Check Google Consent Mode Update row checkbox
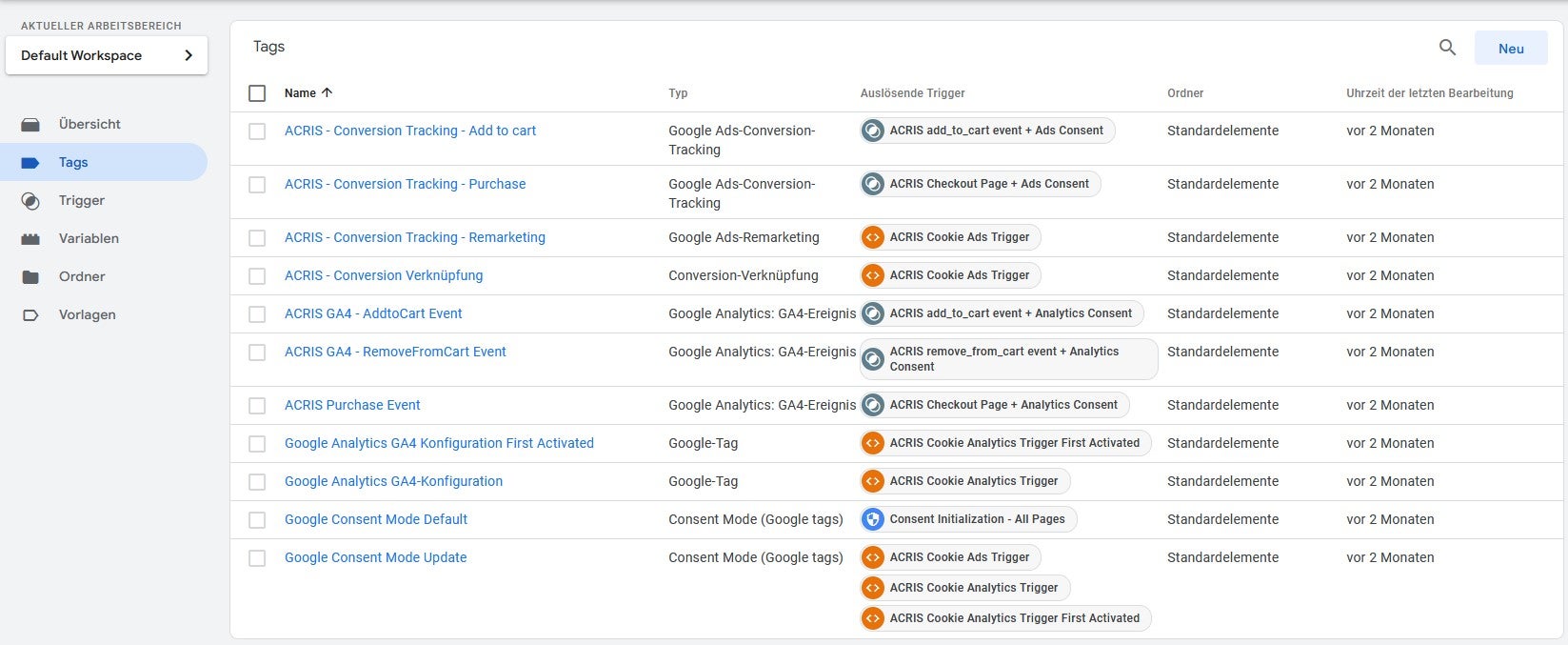The height and width of the screenshot is (645, 1568). click(257, 558)
